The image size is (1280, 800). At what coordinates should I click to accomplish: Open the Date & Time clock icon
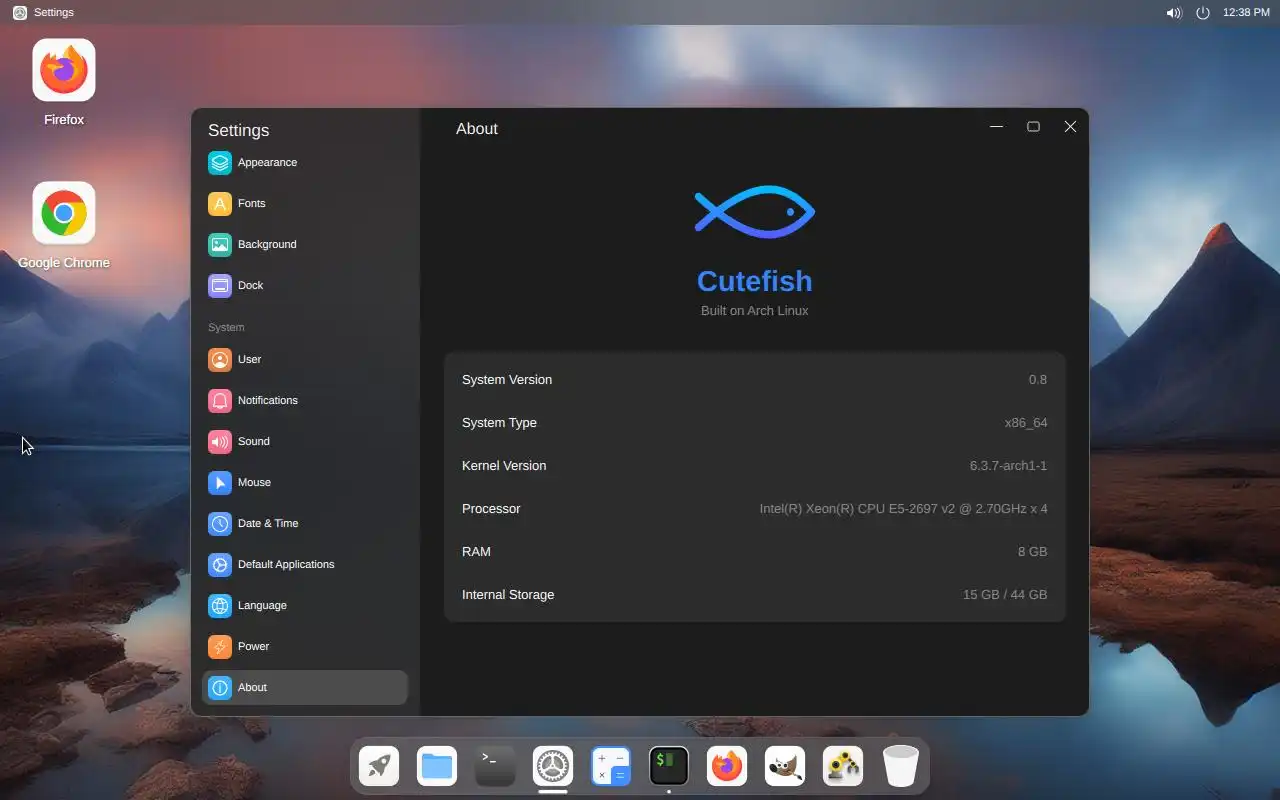pos(220,523)
